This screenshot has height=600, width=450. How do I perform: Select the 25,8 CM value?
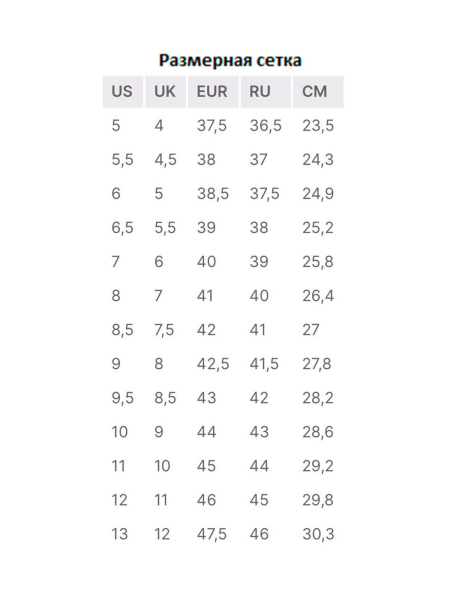click(x=318, y=262)
